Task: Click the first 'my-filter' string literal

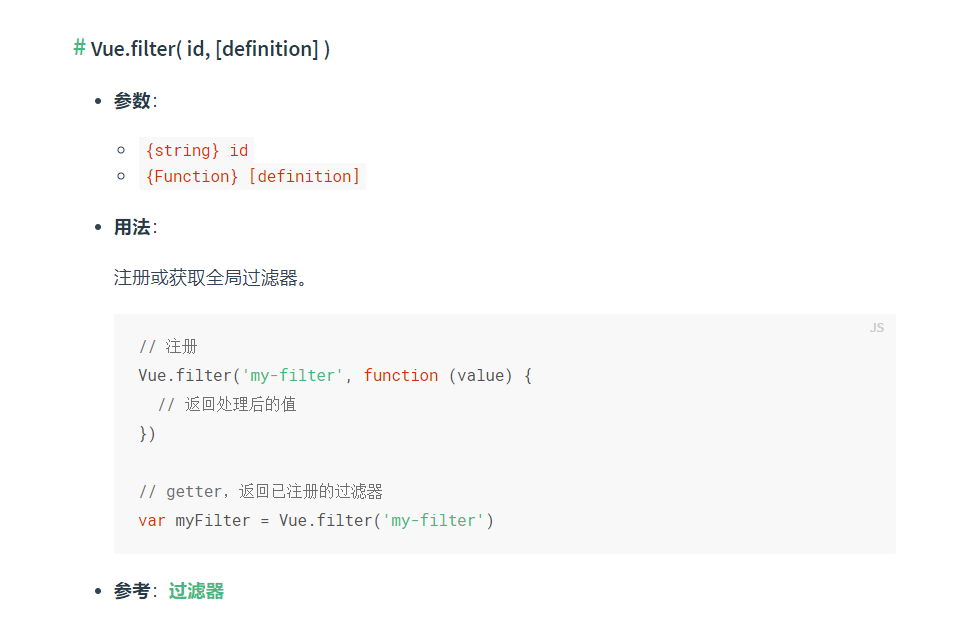Action: click(292, 376)
